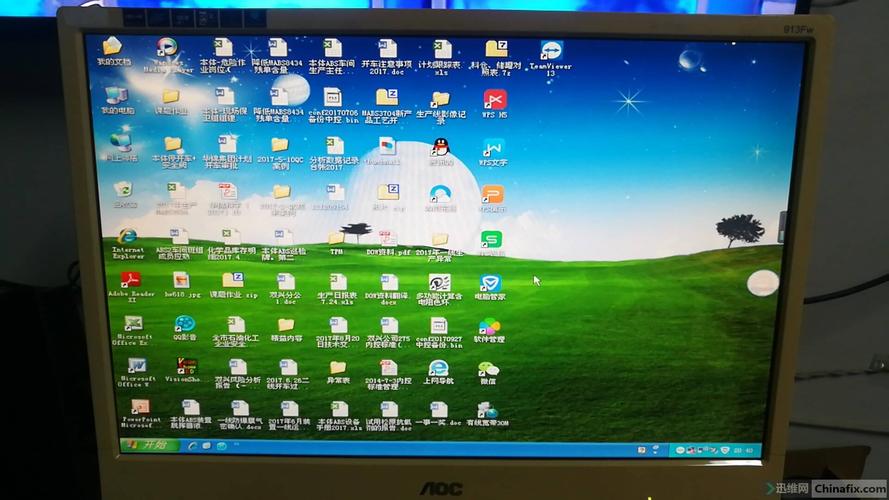The width and height of the screenshot is (889, 500).
Task: Open the orange WPS presentation shortcut
Action: [x=492, y=195]
